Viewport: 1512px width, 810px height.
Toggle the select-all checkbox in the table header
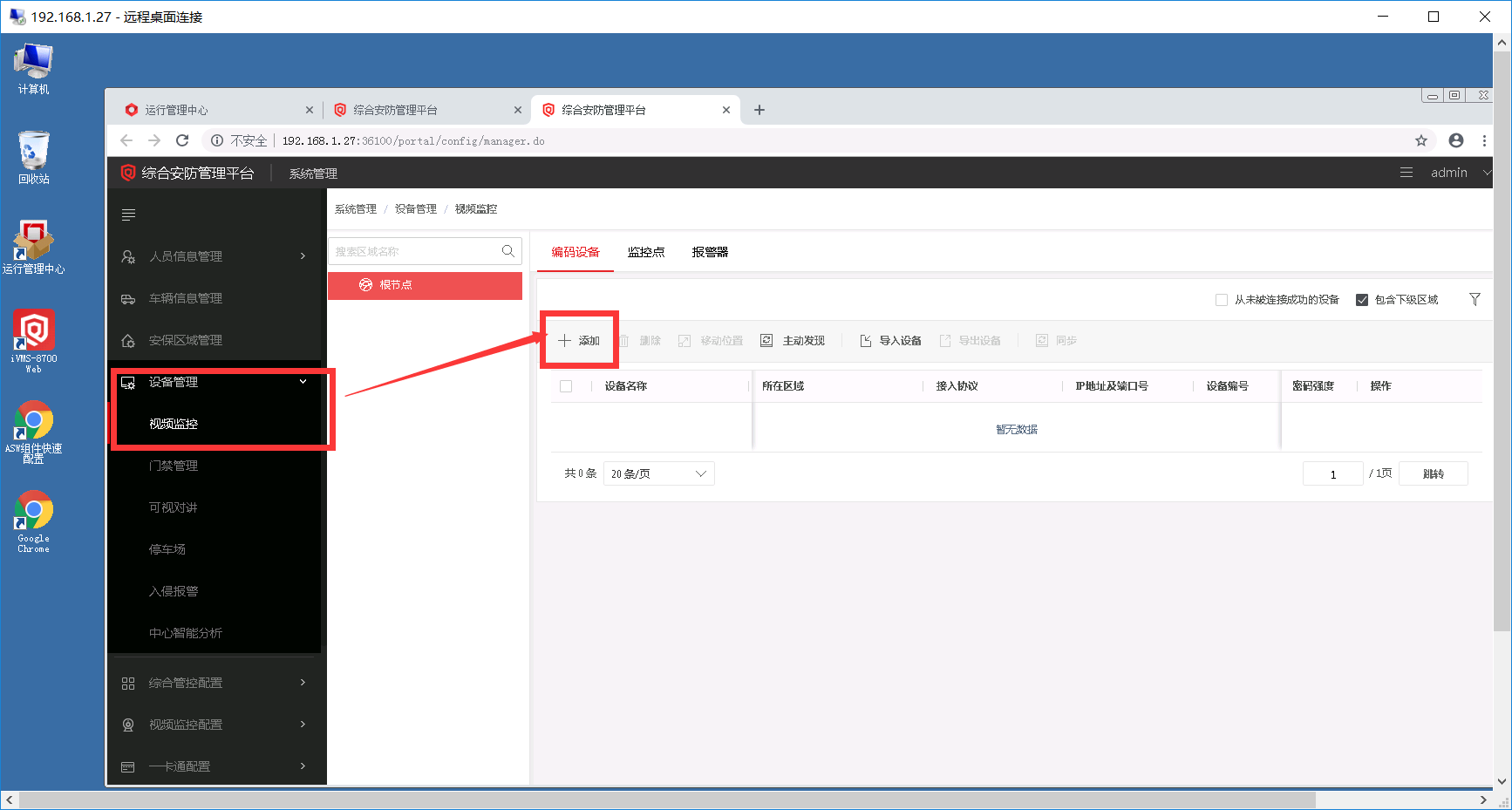coord(565,385)
